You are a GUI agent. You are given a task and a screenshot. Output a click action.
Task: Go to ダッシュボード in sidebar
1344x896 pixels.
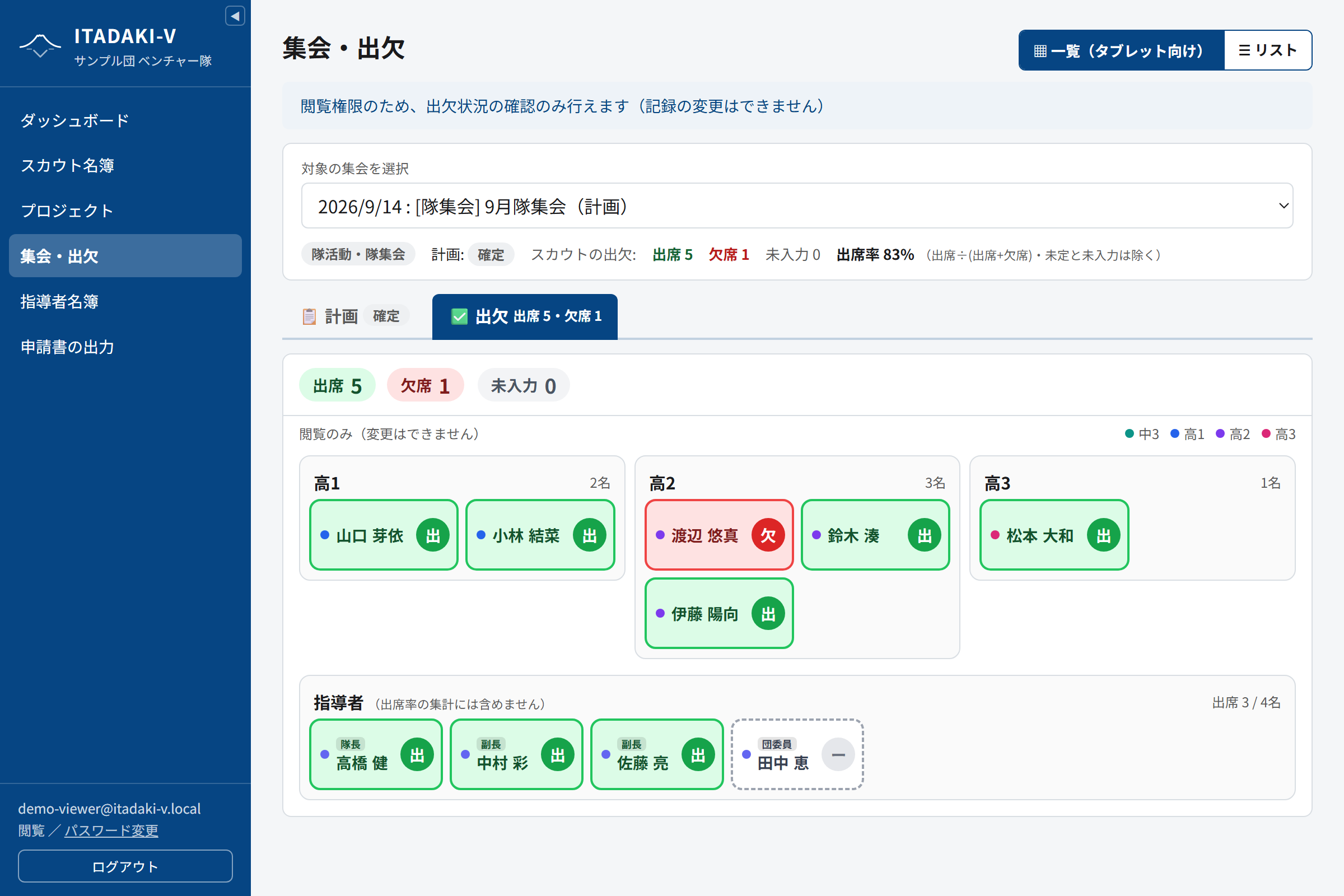125,120
